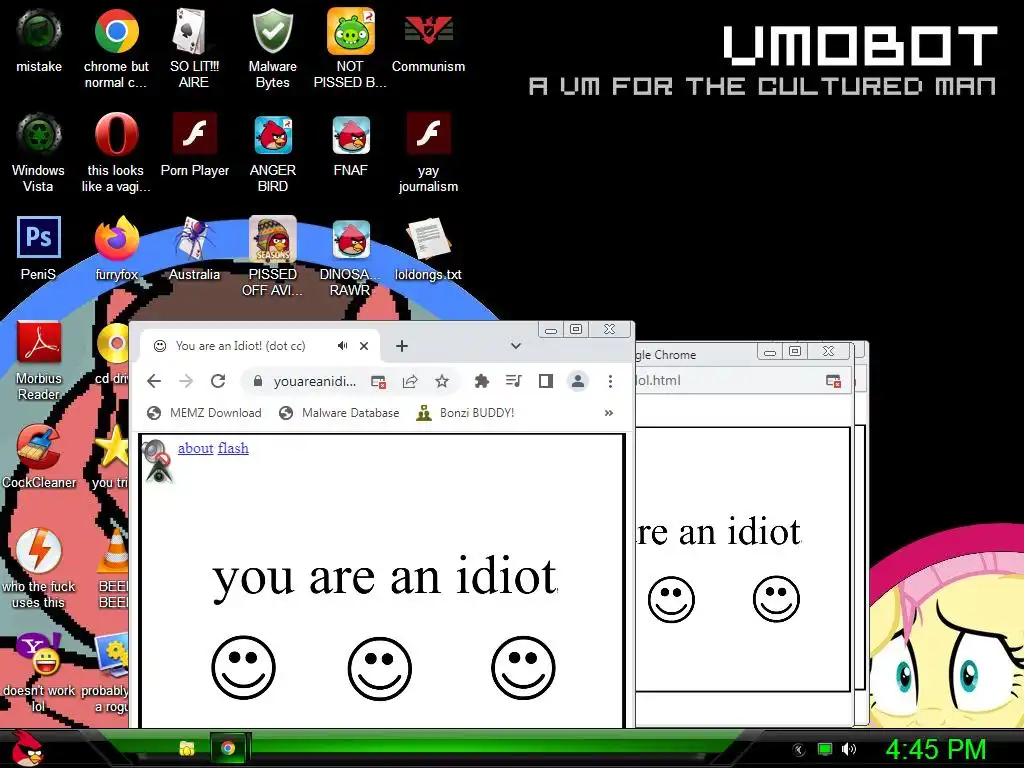
Task: Open the Bonzi BUDDY! bookmark
Action: pyautogui.click(x=466, y=413)
